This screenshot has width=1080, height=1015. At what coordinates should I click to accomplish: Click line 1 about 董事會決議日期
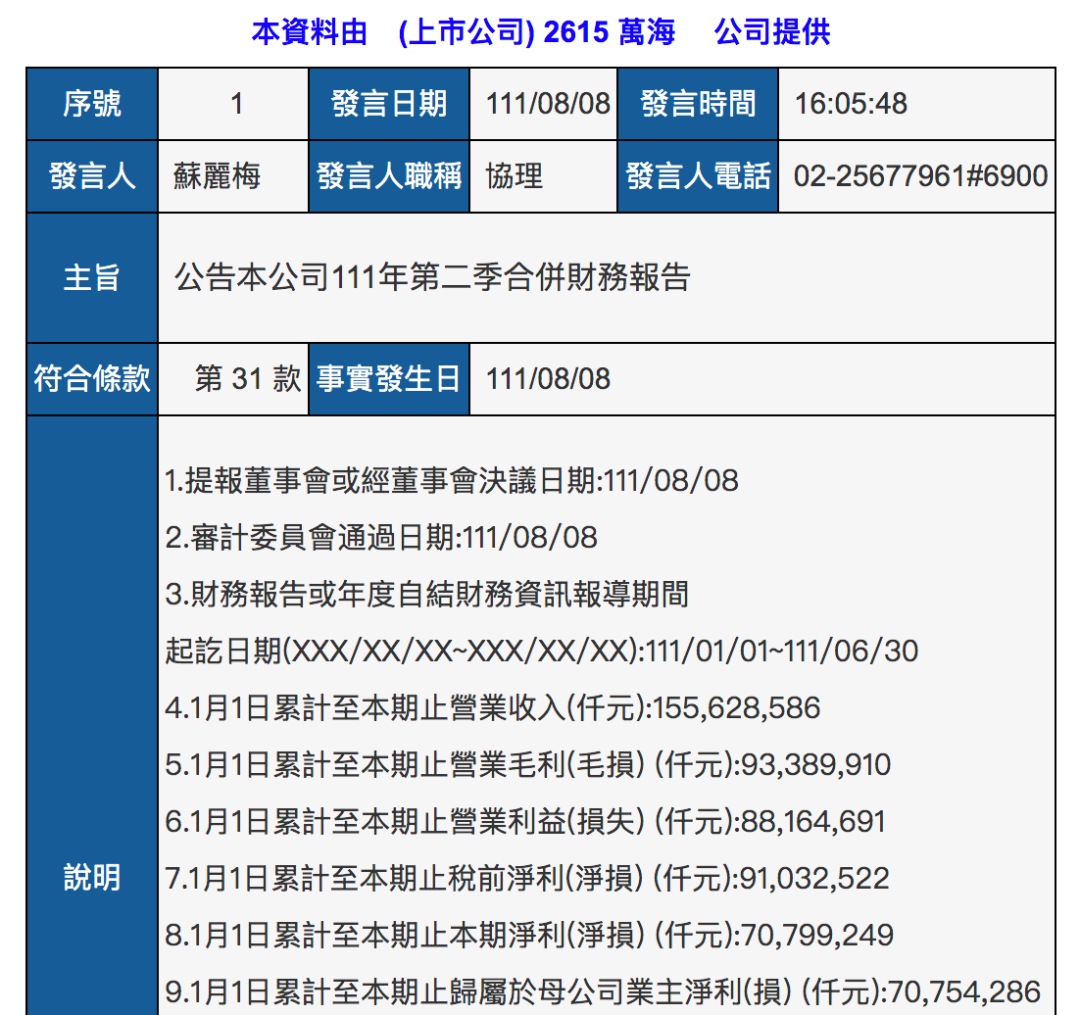(x=452, y=481)
